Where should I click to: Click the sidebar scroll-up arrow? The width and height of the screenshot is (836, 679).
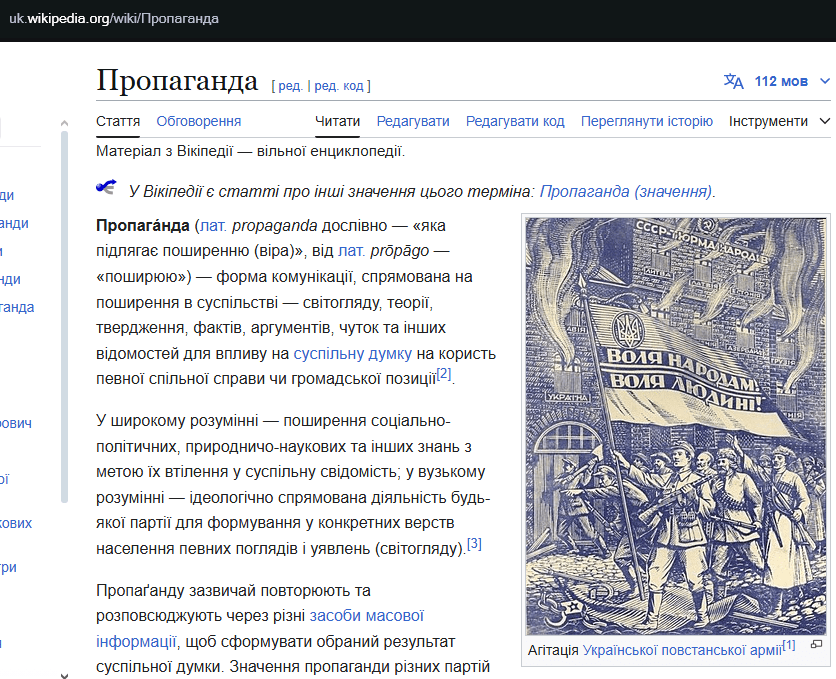pyautogui.click(x=65, y=123)
